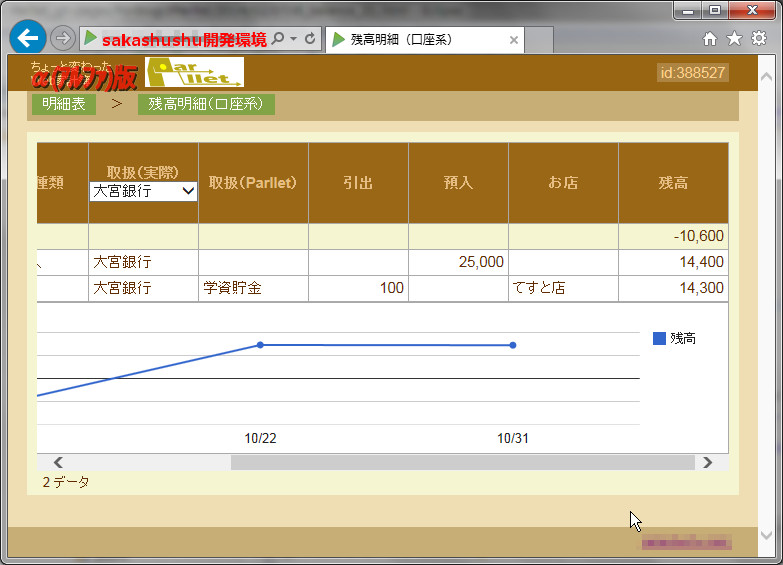Go to 明細表 breadcrumb link
The width and height of the screenshot is (783, 565).
click(63, 104)
